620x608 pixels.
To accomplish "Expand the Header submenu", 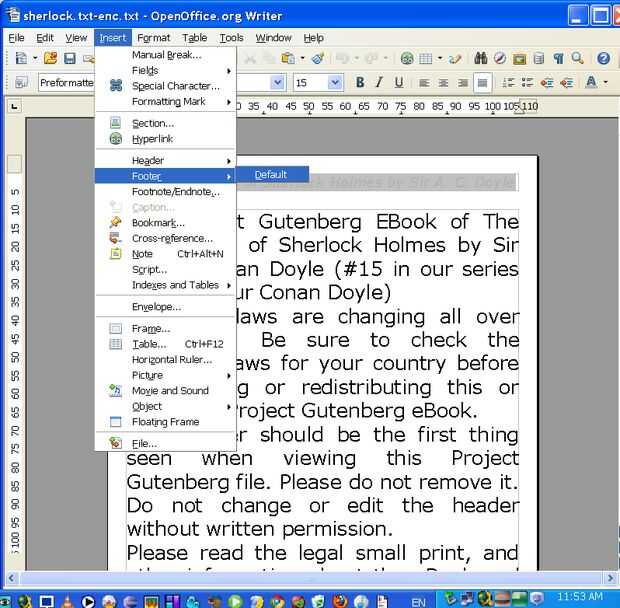I will [166, 160].
